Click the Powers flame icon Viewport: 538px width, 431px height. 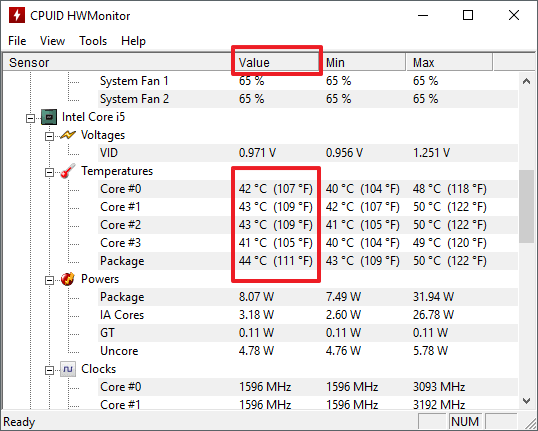coord(68,279)
